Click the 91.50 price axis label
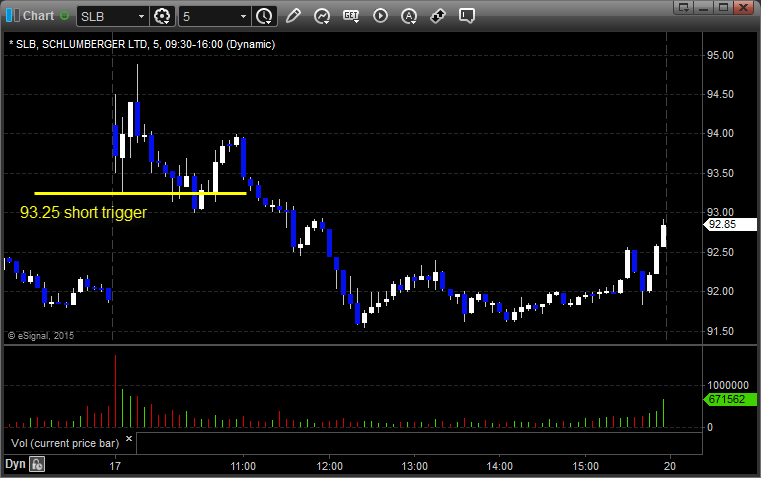The image size is (761, 478). 720,331
